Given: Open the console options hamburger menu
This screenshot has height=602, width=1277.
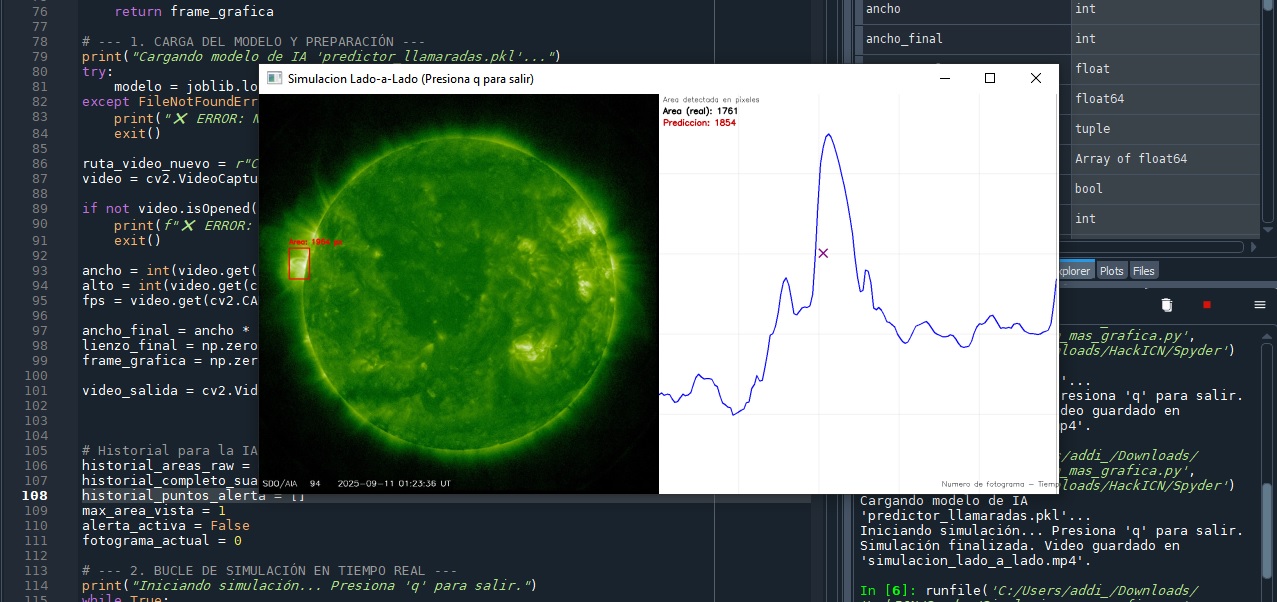Looking at the screenshot, I should [1261, 306].
